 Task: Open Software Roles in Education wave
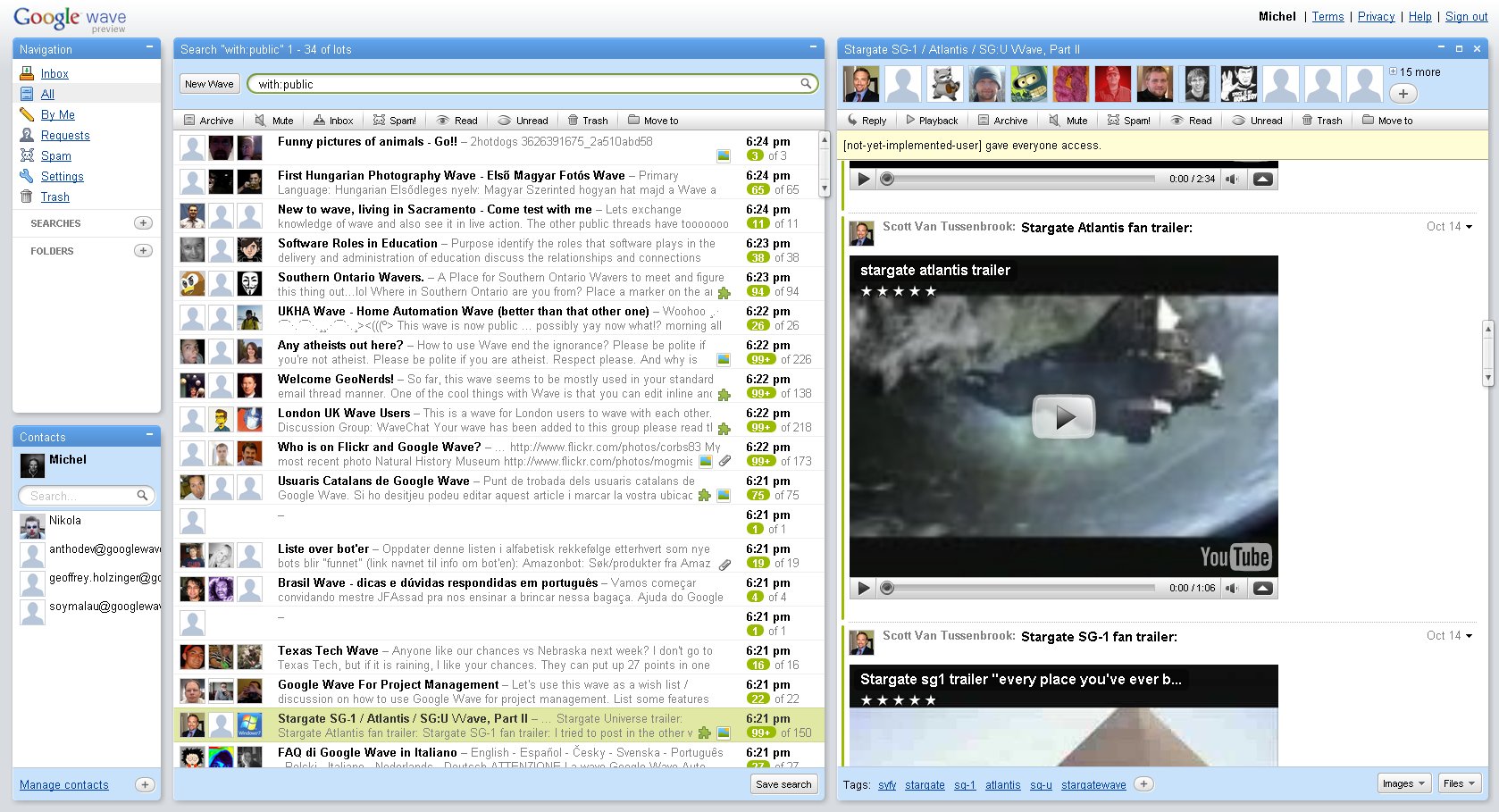pos(497,250)
